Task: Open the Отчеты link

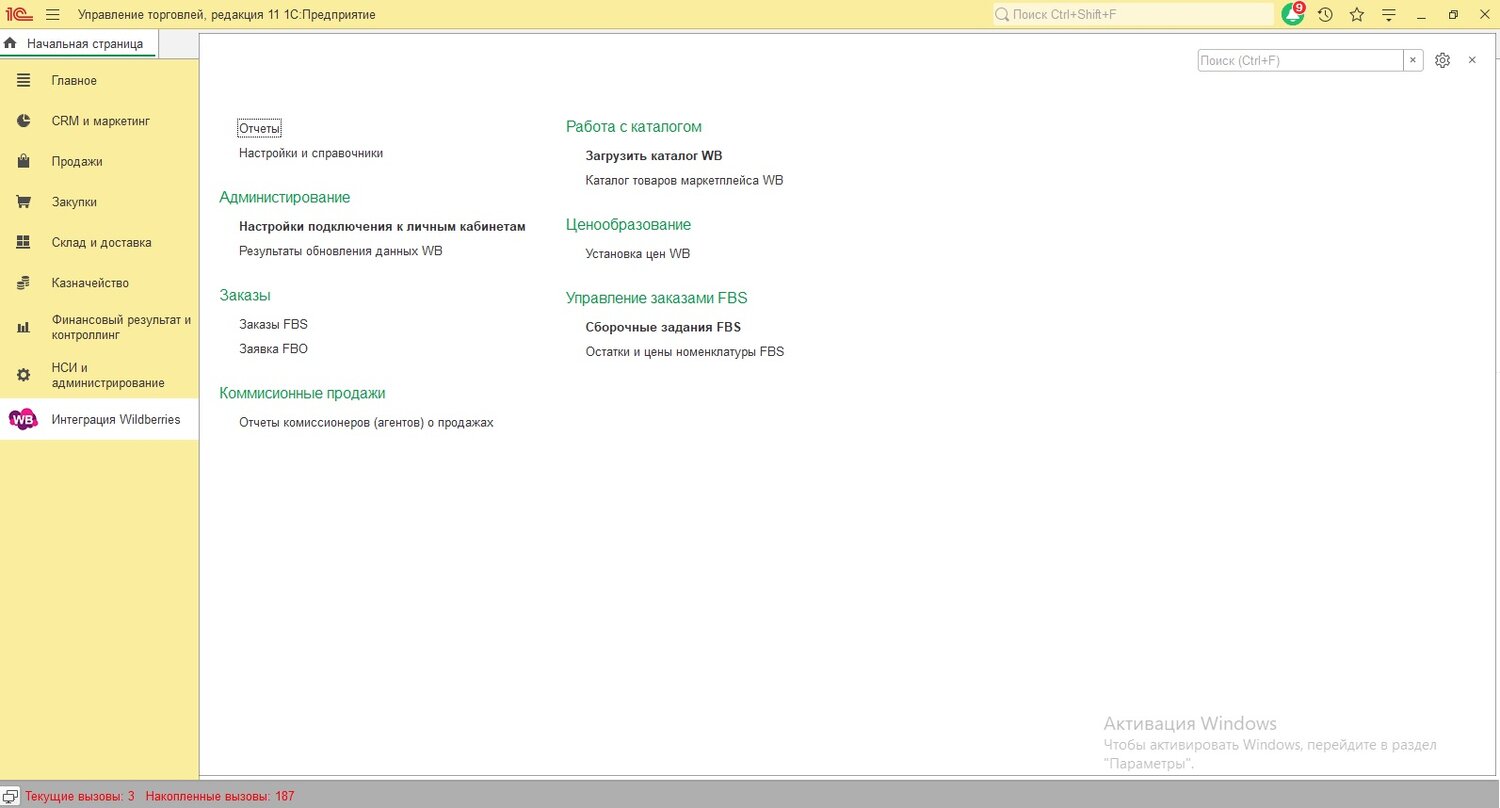Action: (x=260, y=128)
